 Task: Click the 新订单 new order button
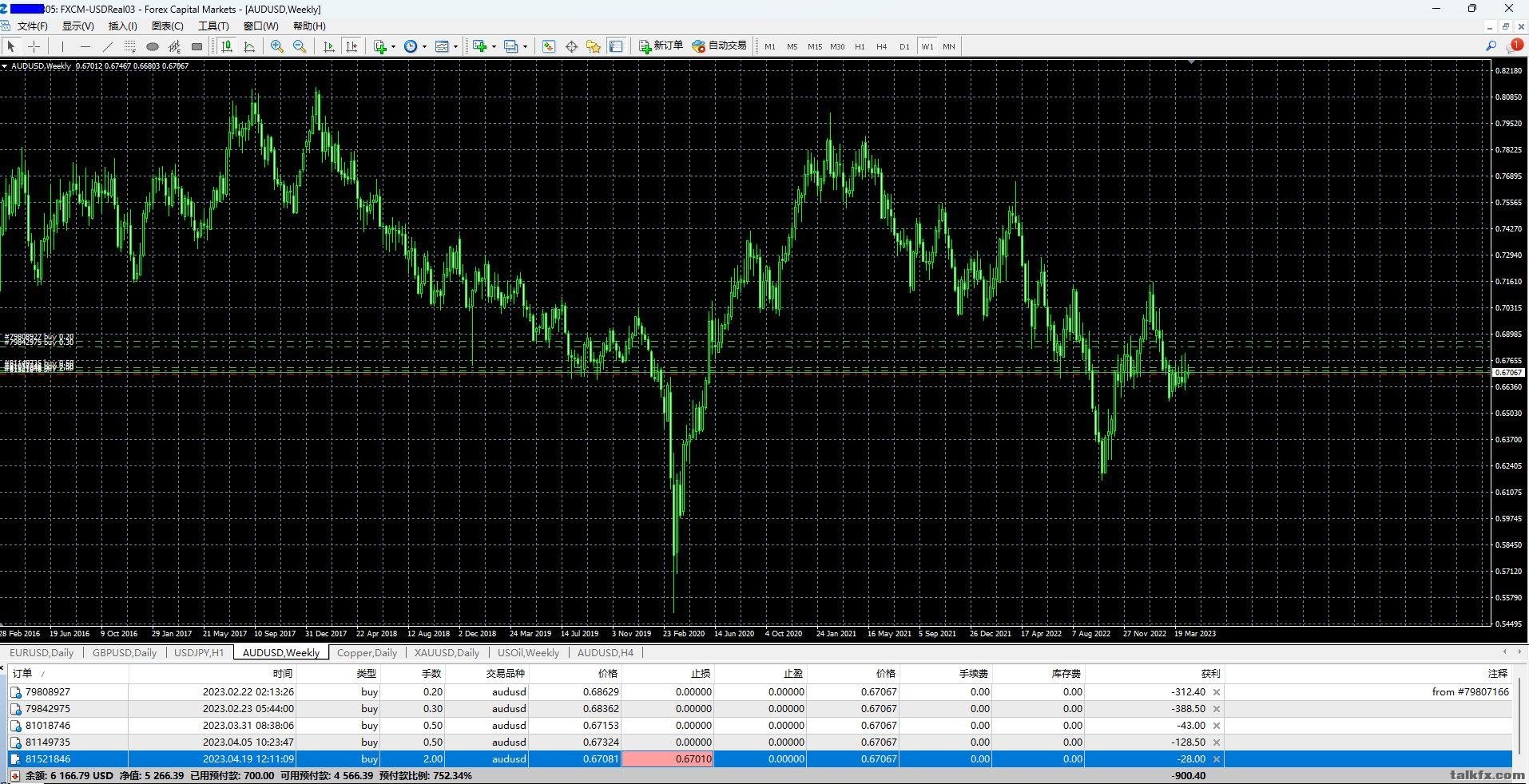(661, 46)
